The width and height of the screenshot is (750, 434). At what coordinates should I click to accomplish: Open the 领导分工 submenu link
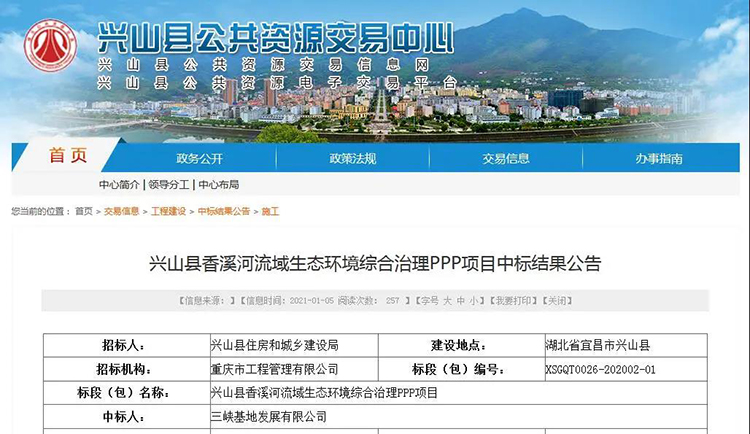point(168,185)
